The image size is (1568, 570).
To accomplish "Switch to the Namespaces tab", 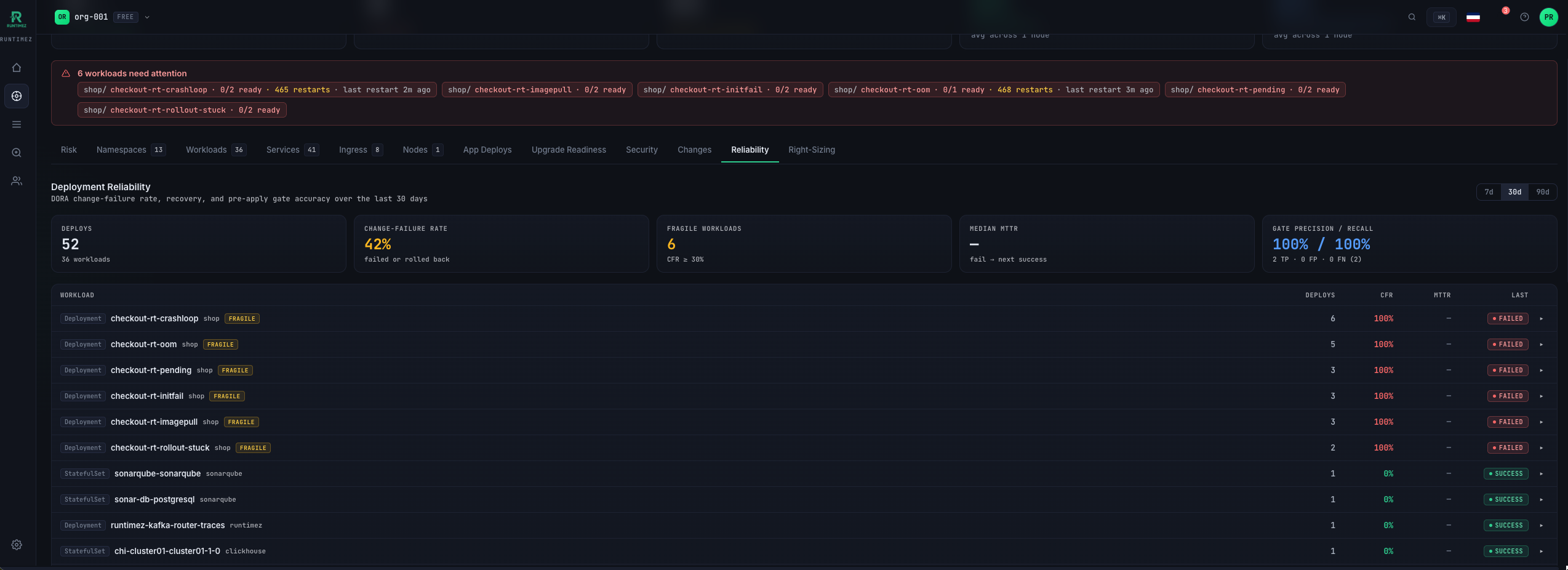I will tap(131, 150).
